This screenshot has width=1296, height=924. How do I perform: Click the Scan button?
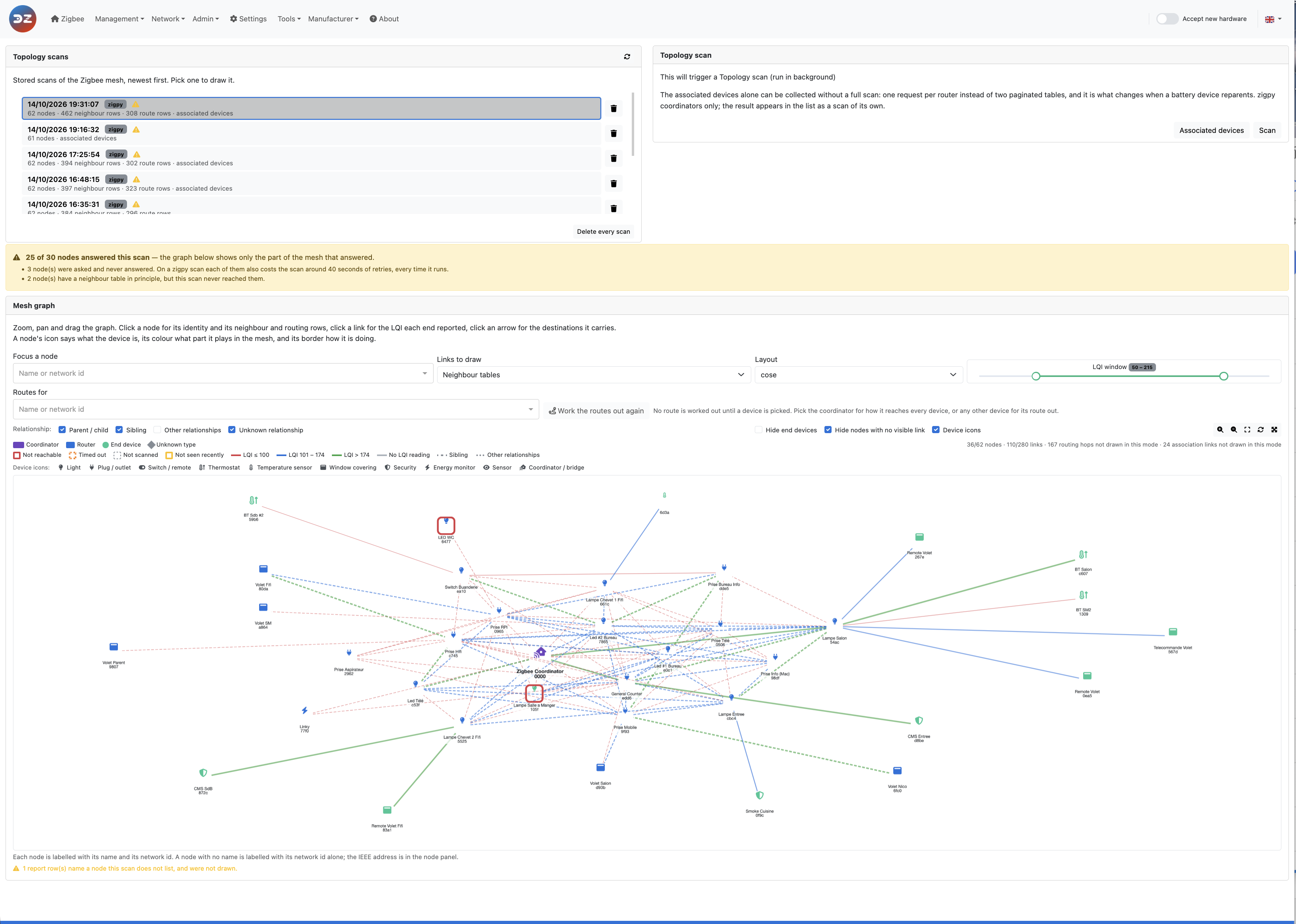1267,130
